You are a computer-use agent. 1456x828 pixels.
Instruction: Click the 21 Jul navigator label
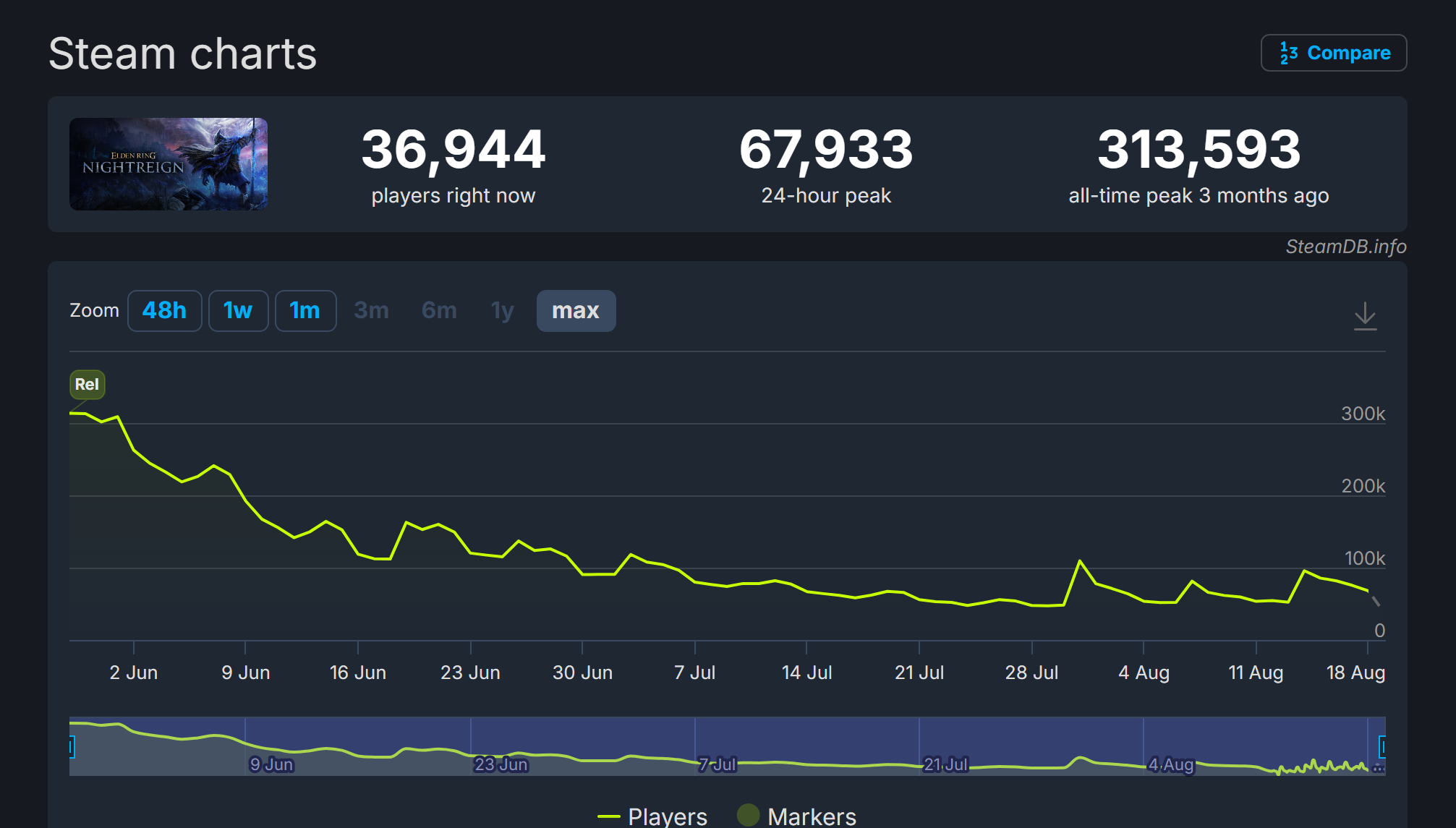(945, 764)
